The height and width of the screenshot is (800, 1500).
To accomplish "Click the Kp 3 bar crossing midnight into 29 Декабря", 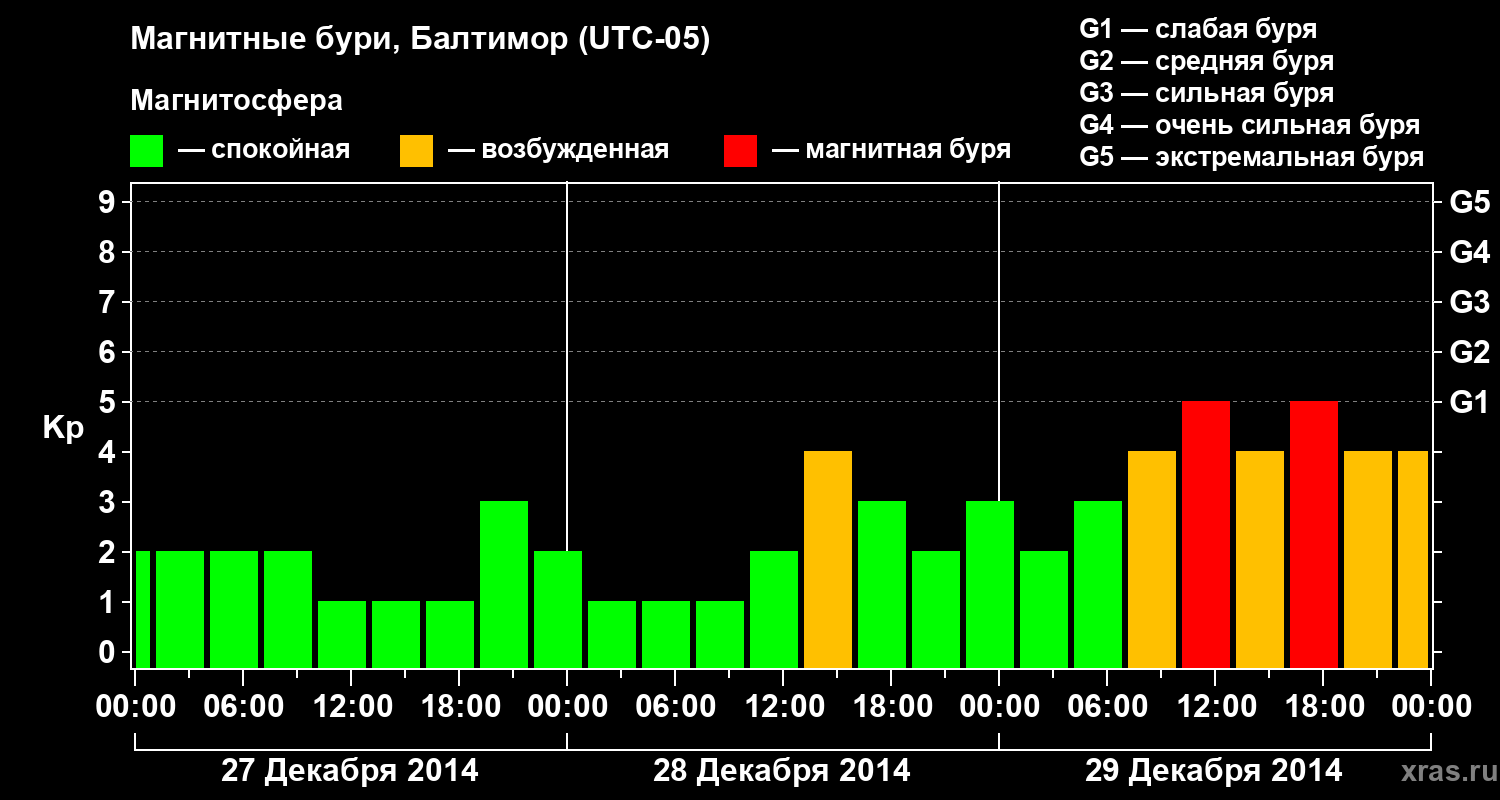I will click(990, 584).
